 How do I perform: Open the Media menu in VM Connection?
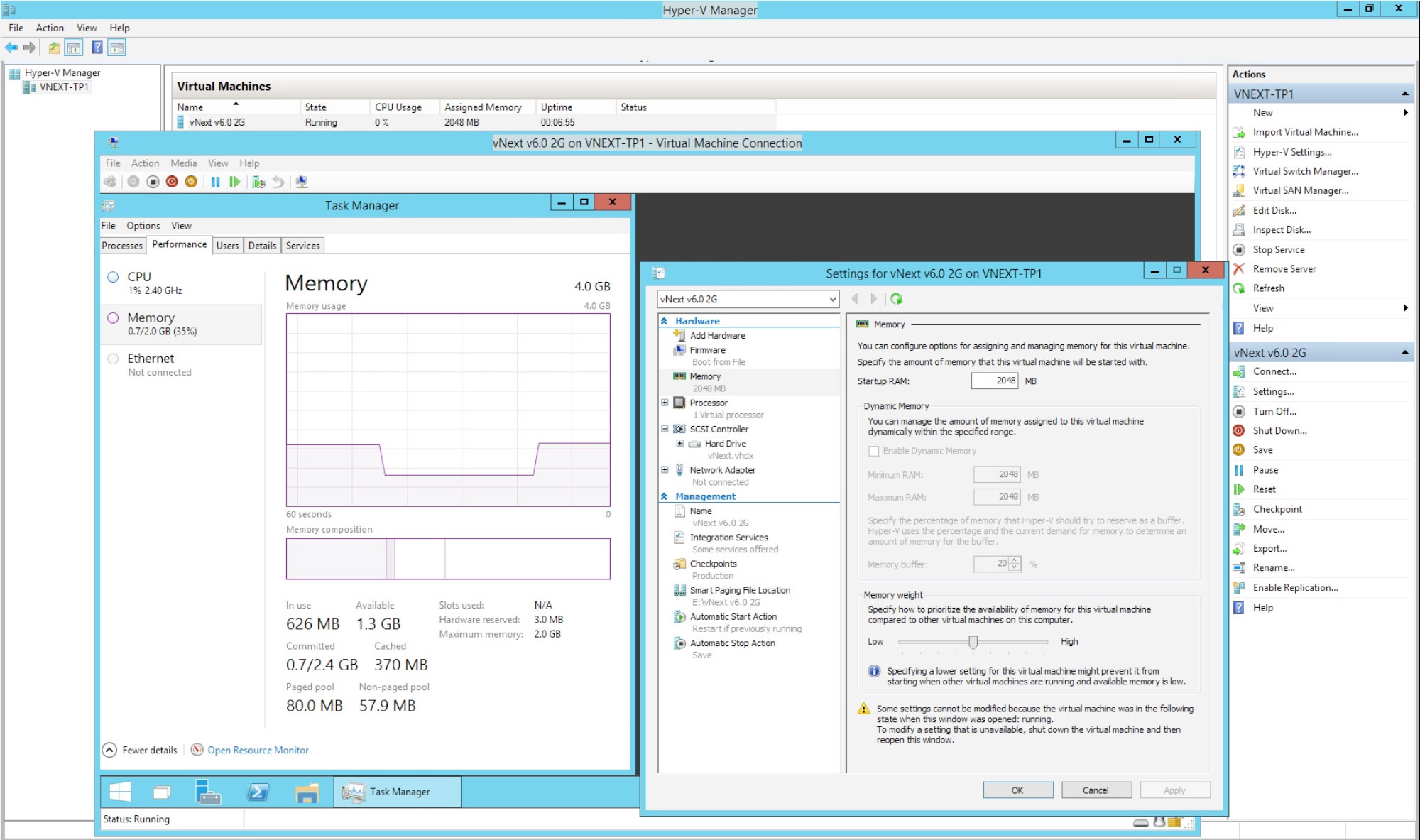click(x=183, y=163)
